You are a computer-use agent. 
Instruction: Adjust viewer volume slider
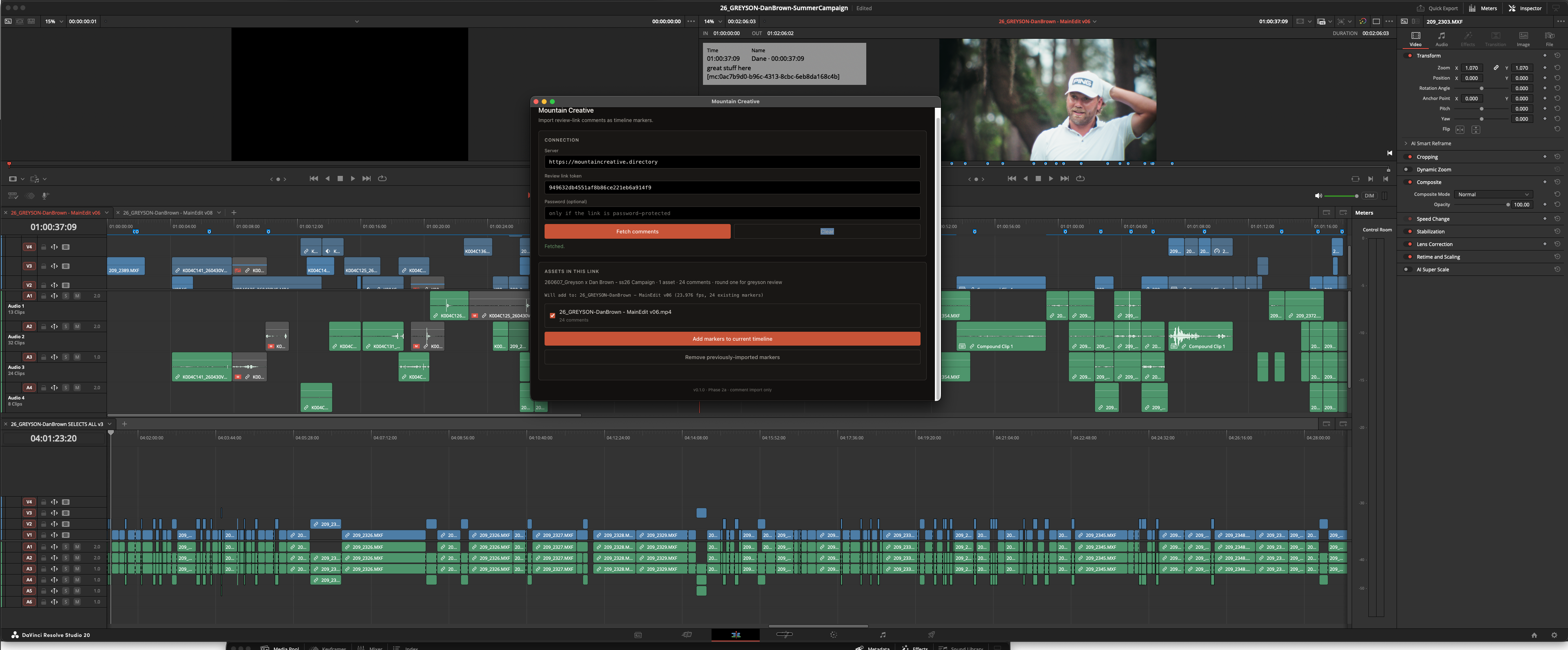coord(1341,195)
